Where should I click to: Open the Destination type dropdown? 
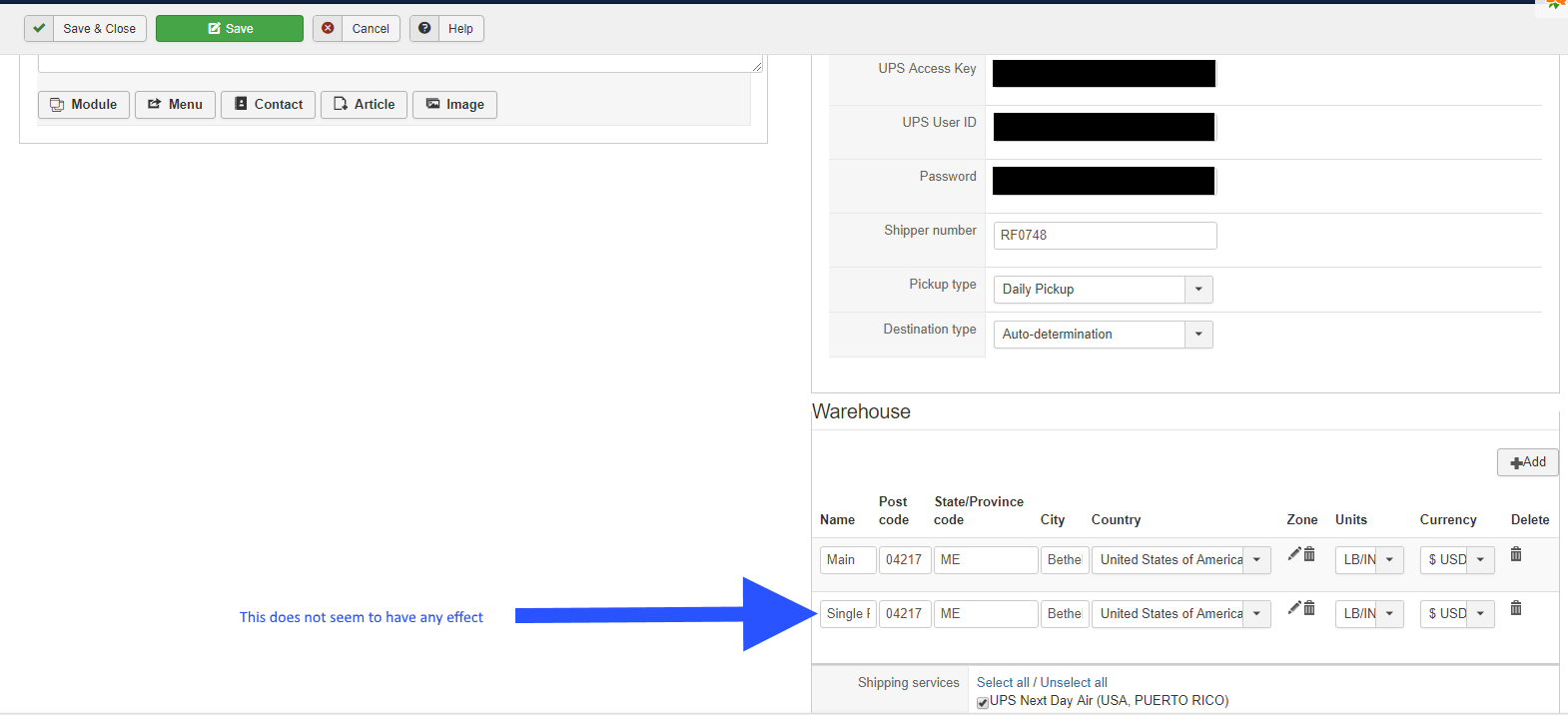(x=1104, y=335)
